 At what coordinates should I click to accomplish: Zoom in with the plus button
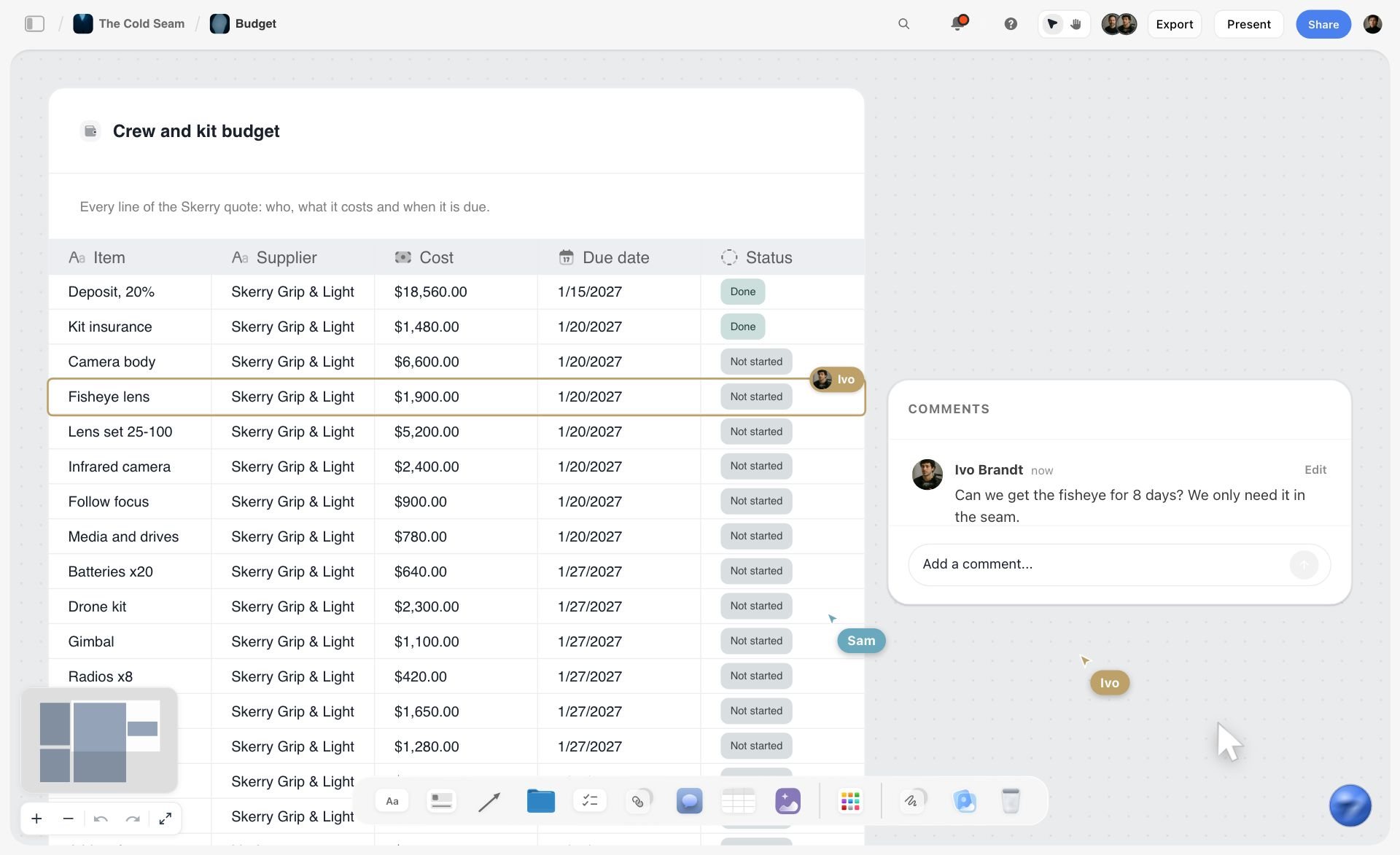click(x=36, y=819)
